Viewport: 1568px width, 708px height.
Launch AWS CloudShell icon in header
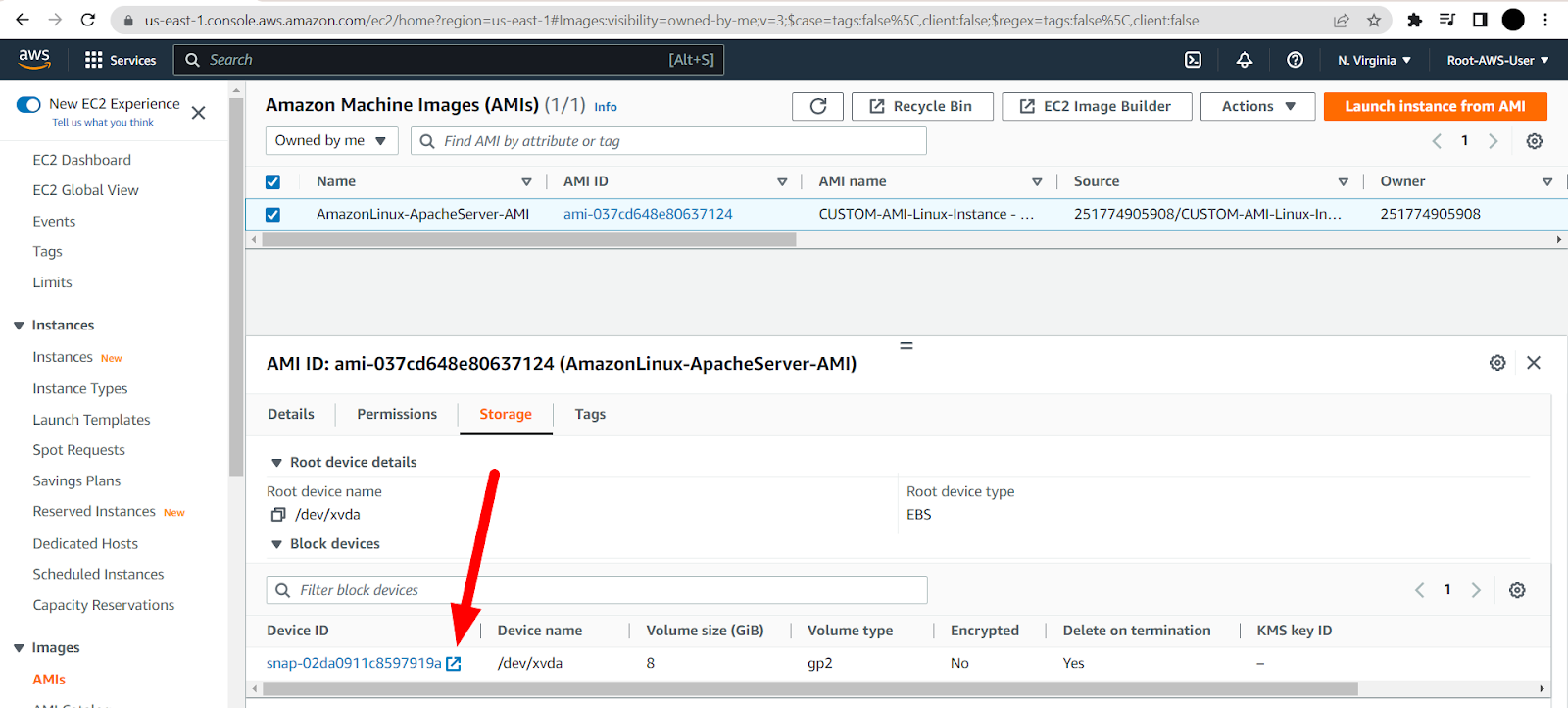coord(1193,60)
